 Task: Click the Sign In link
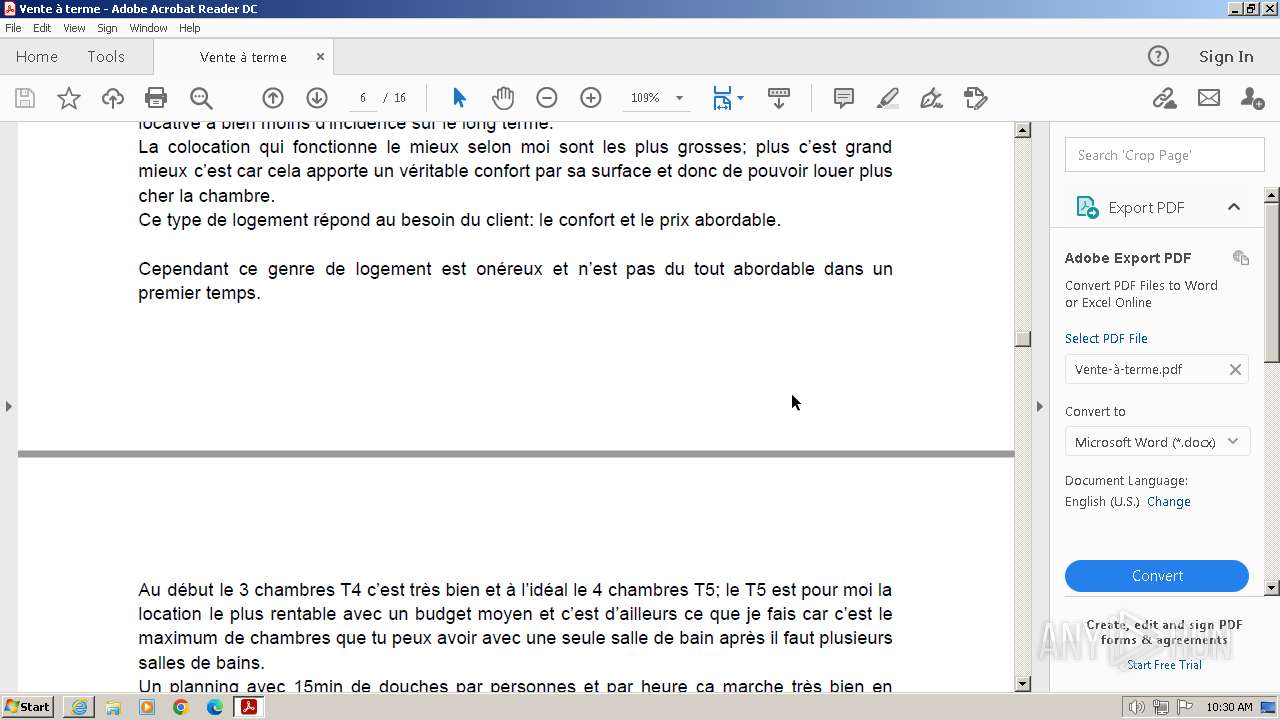tap(1226, 57)
